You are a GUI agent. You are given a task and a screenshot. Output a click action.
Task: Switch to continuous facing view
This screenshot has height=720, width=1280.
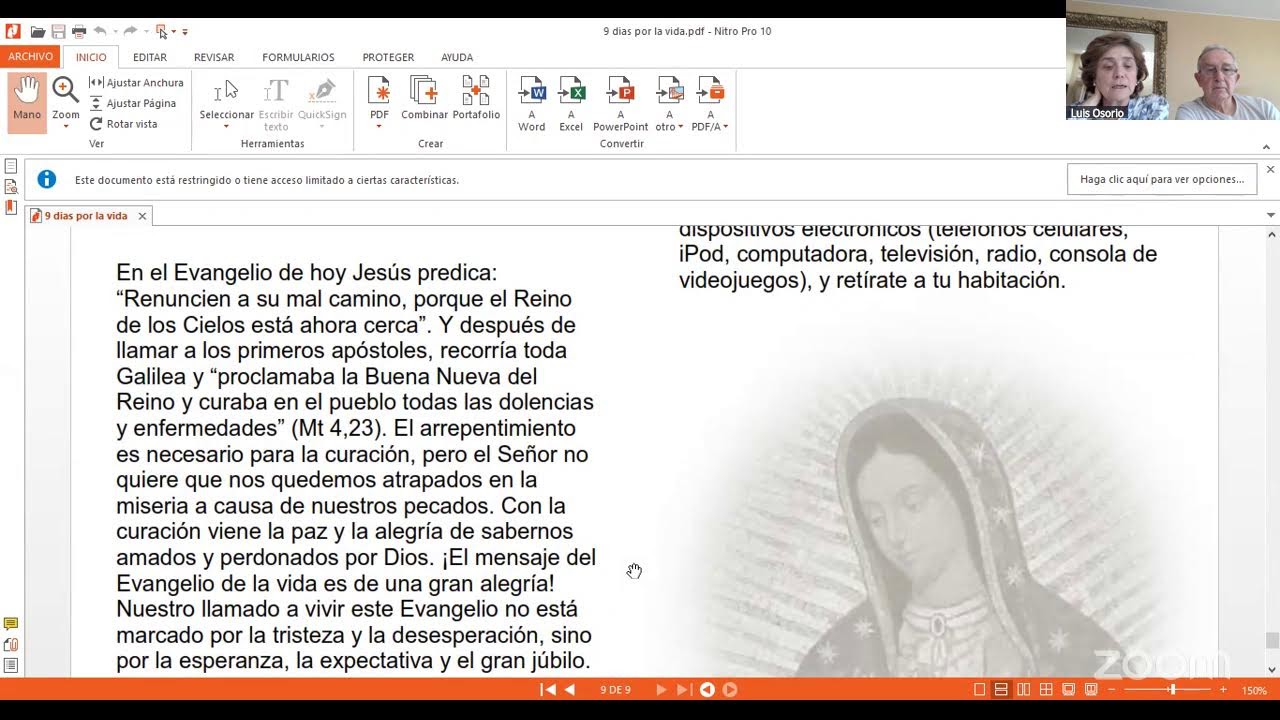[x=1046, y=689]
